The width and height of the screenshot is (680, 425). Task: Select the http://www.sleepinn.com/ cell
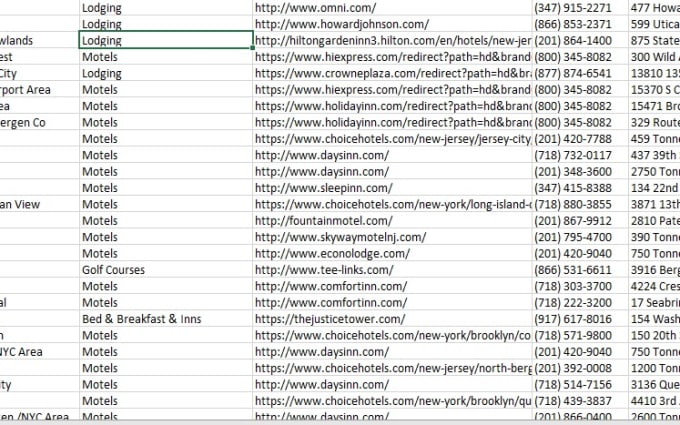coord(392,188)
